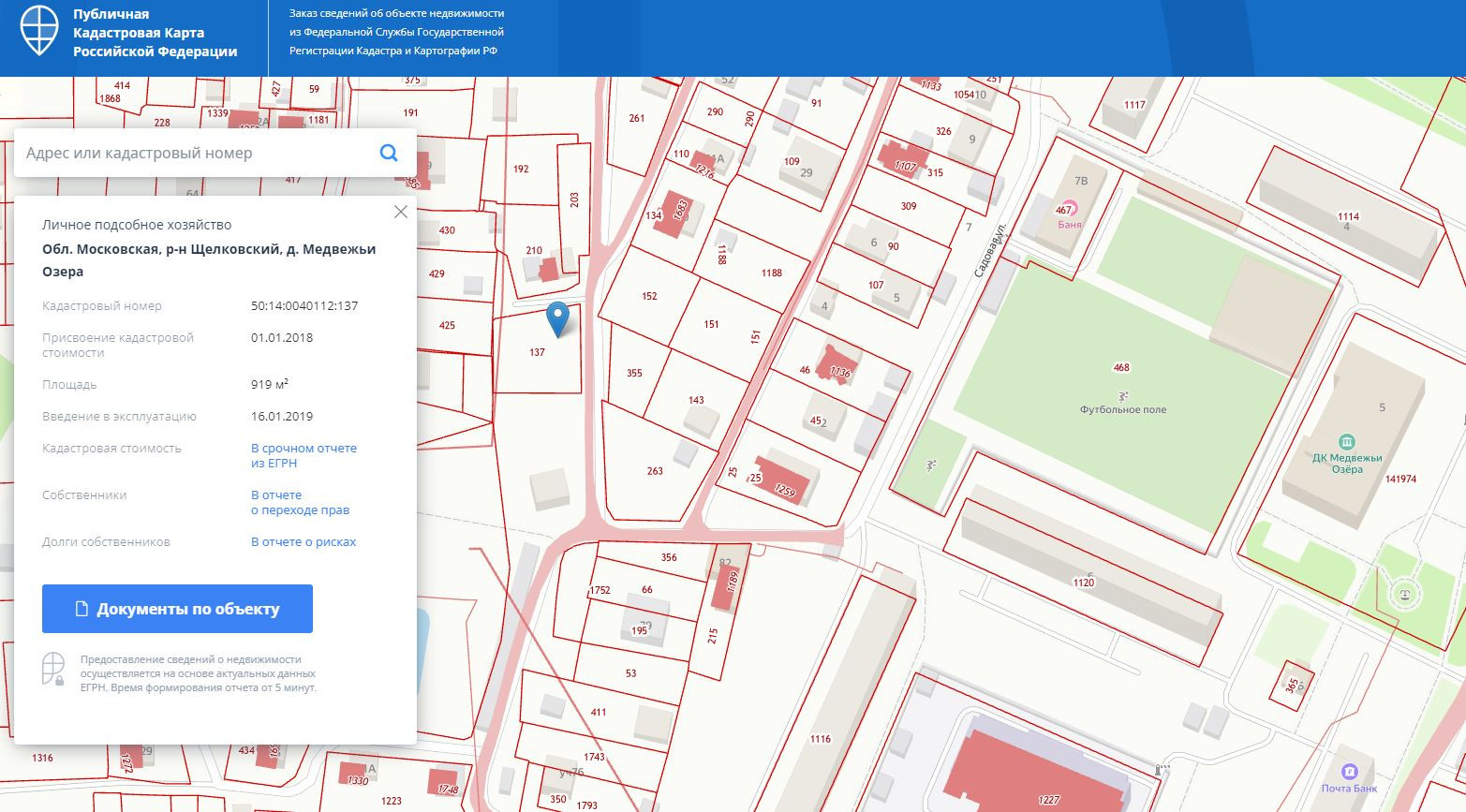Viewport: 1466px width, 812px height.
Task: Close the property info panel
Action: 401,212
